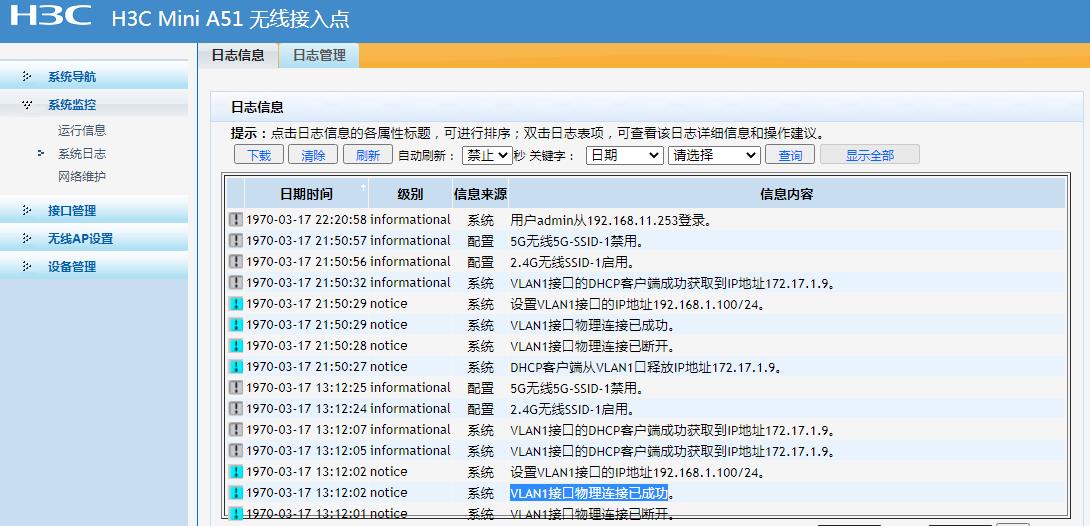Select 21:50:28 VLAN1接口物理连接已断开 message
Viewport: 1090px width, 526px height.
[x=593, y=346]
